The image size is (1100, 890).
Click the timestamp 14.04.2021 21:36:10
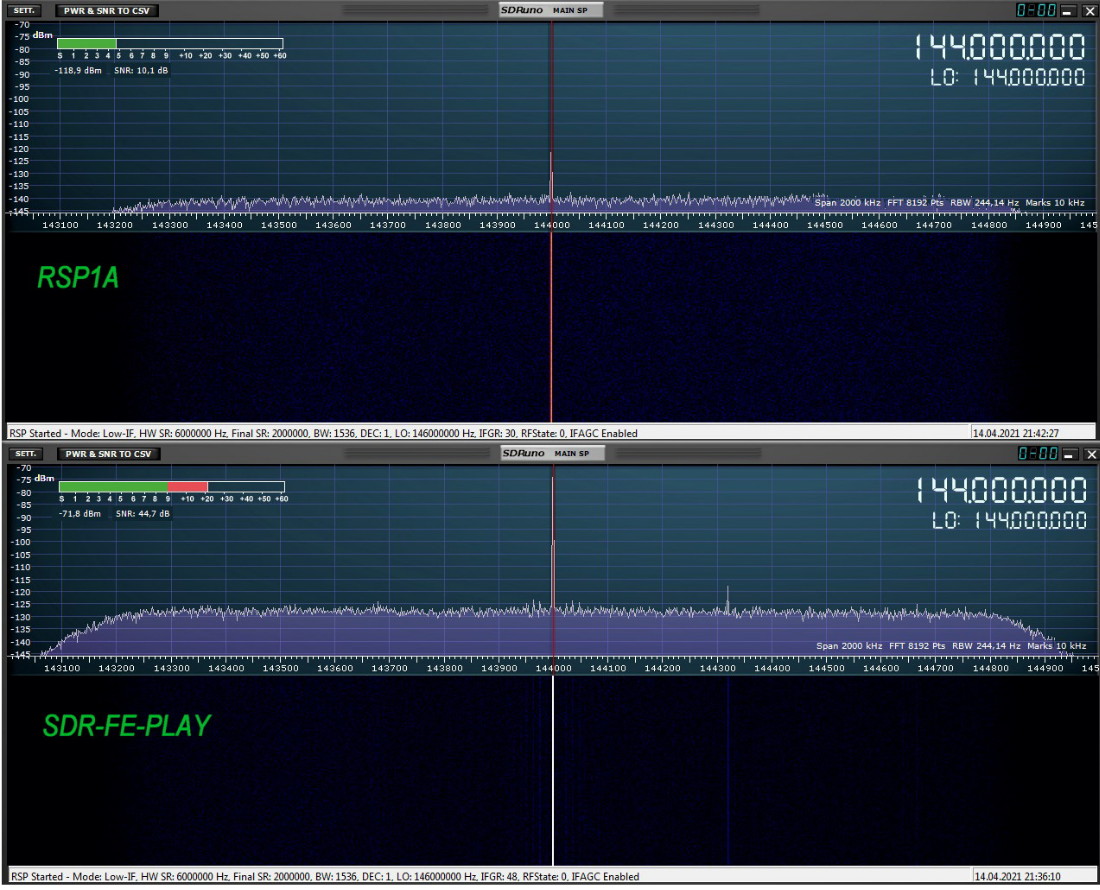point(1017,877)
